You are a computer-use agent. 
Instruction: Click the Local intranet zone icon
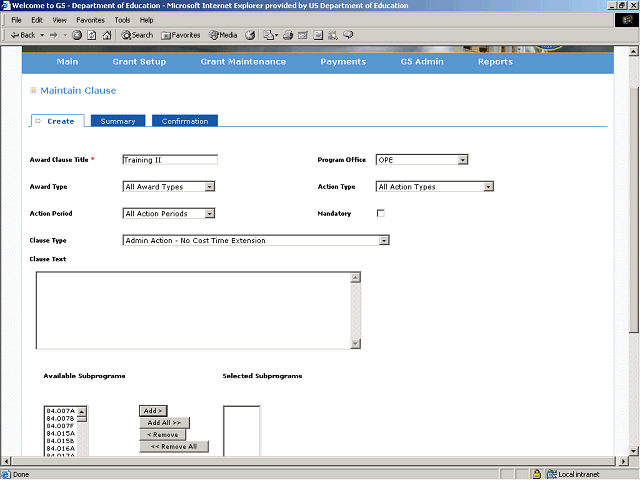552,474
